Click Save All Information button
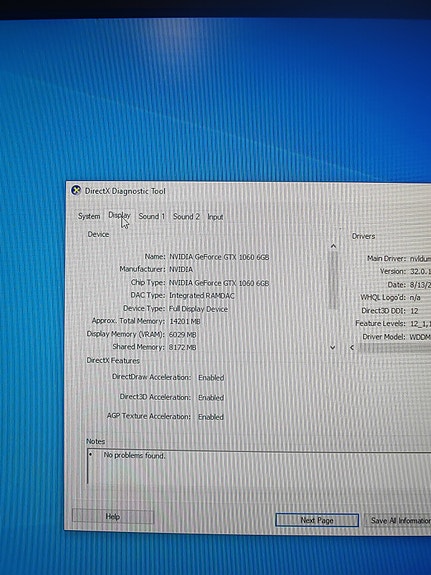 [x=399, y=521]
